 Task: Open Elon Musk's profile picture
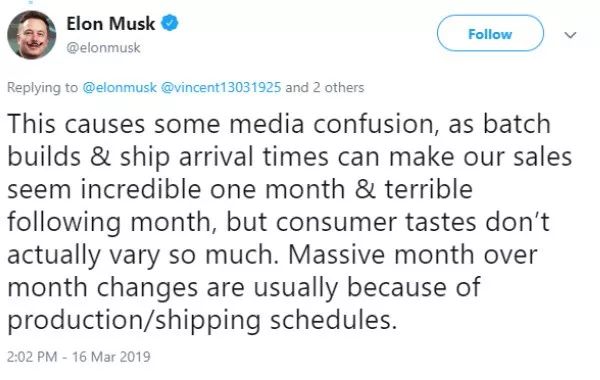[x=31, y=35]
